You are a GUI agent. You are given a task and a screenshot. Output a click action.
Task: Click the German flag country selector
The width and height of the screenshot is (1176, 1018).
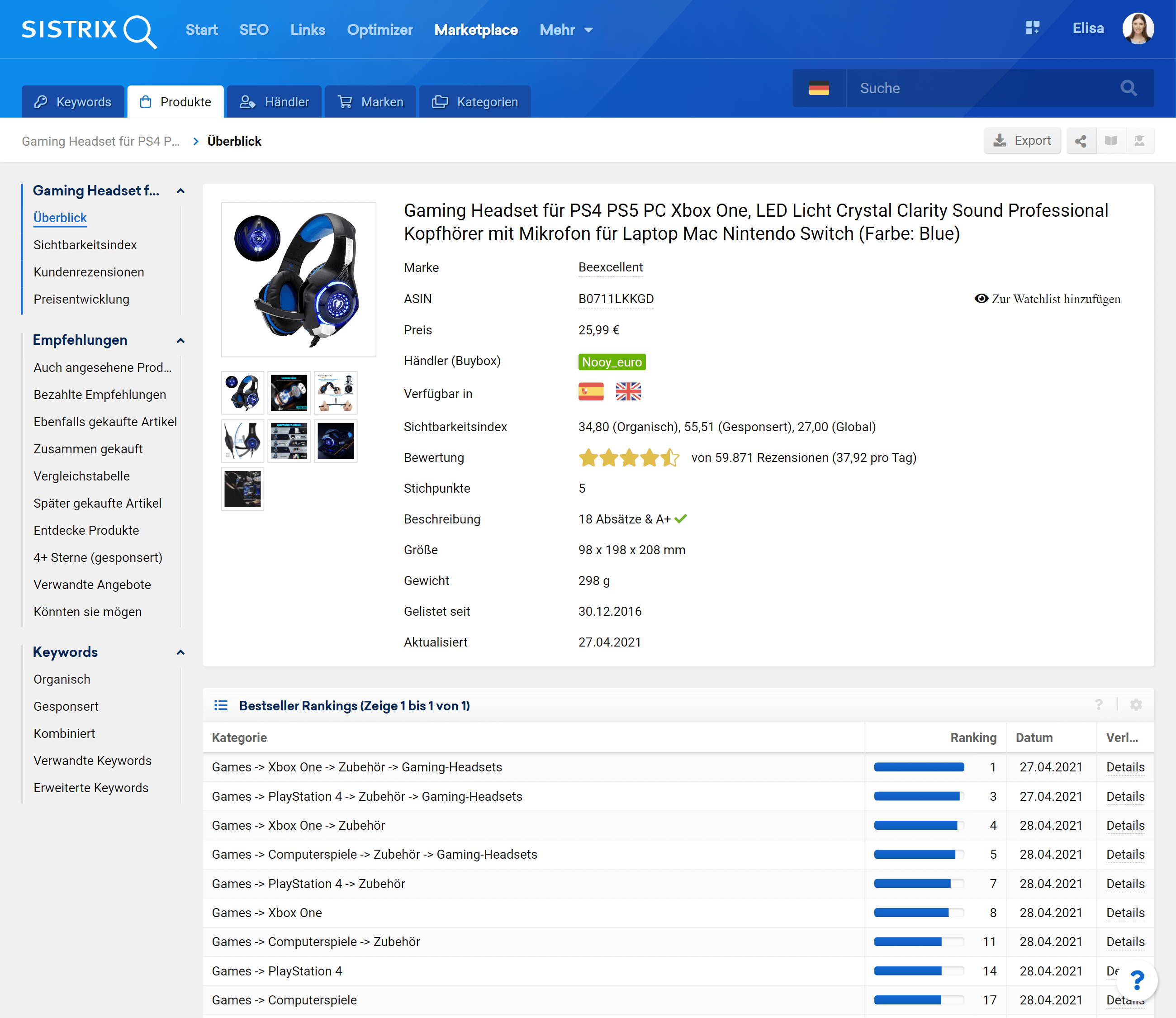(819, 88)
